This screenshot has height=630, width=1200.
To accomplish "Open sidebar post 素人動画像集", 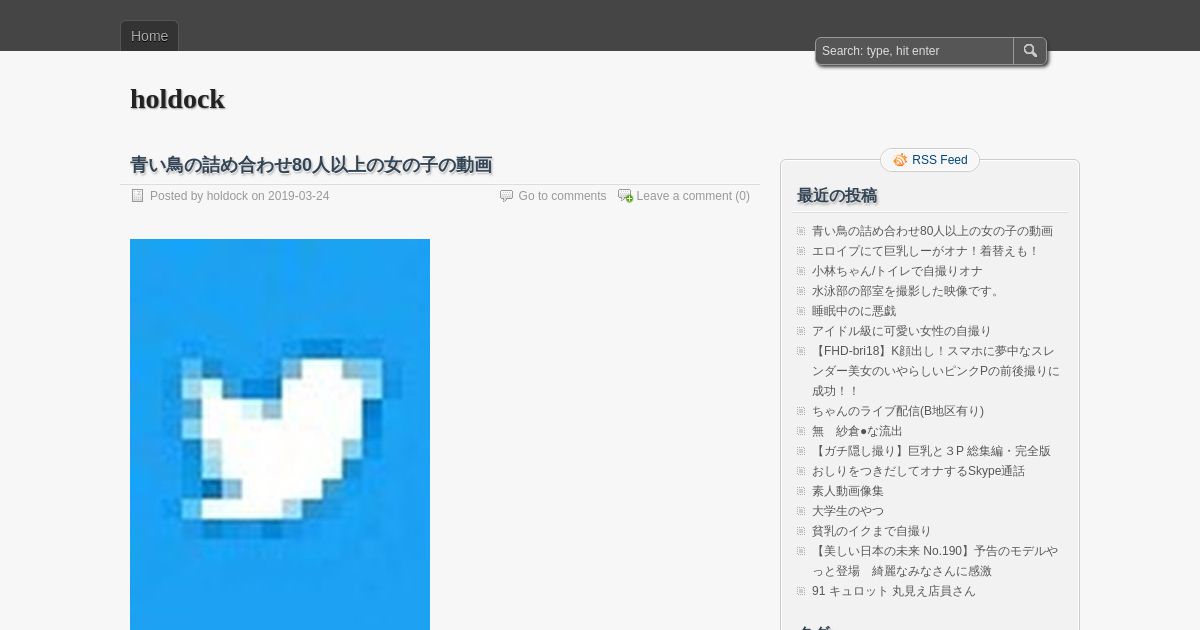I will (848, 491).
